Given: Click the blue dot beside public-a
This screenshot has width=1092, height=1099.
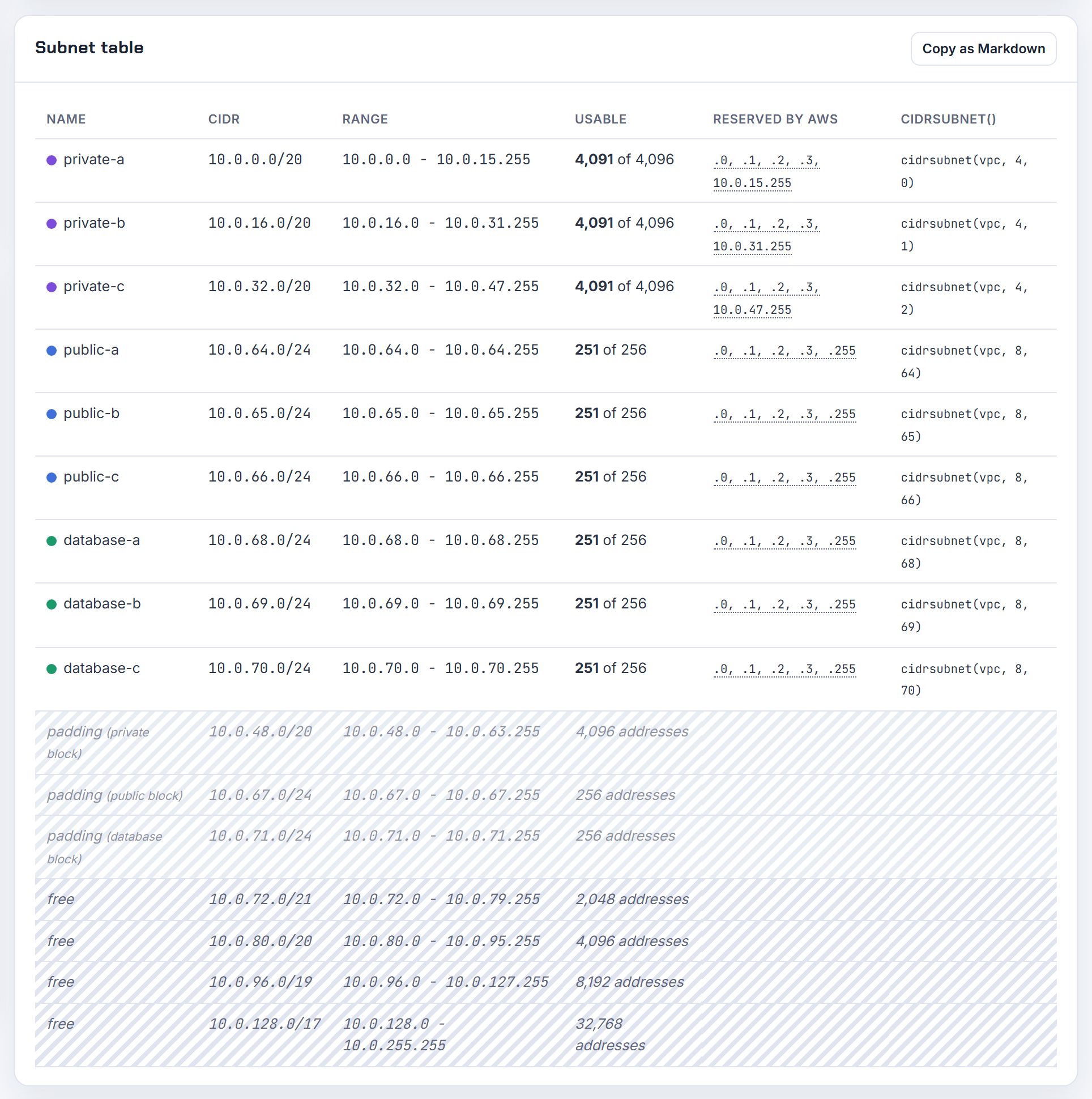Looking at the screenshot, I should pyautogui.click(x=51, y=351).
